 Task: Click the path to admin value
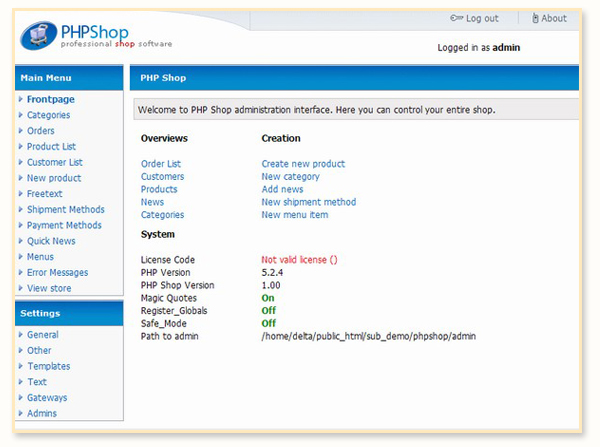pos(368,336)
